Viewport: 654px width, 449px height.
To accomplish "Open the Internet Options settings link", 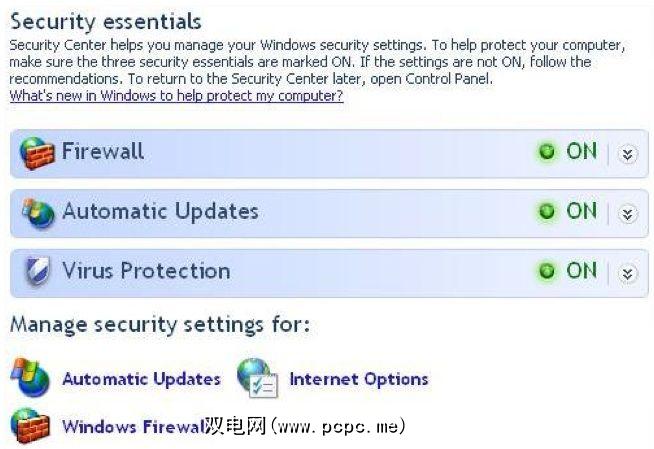I will point(358,379).
